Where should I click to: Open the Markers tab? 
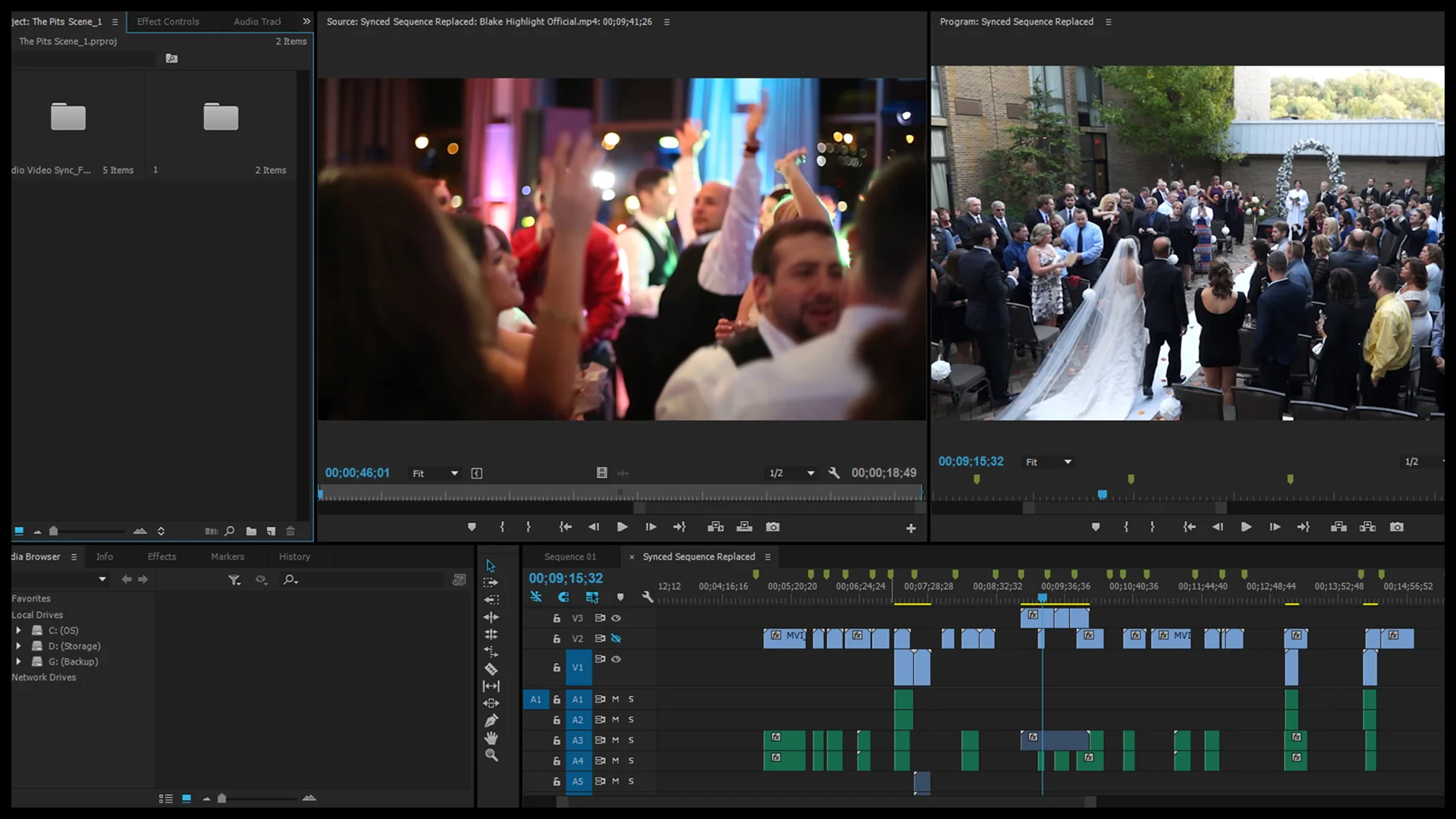click(x=227, y=557)
